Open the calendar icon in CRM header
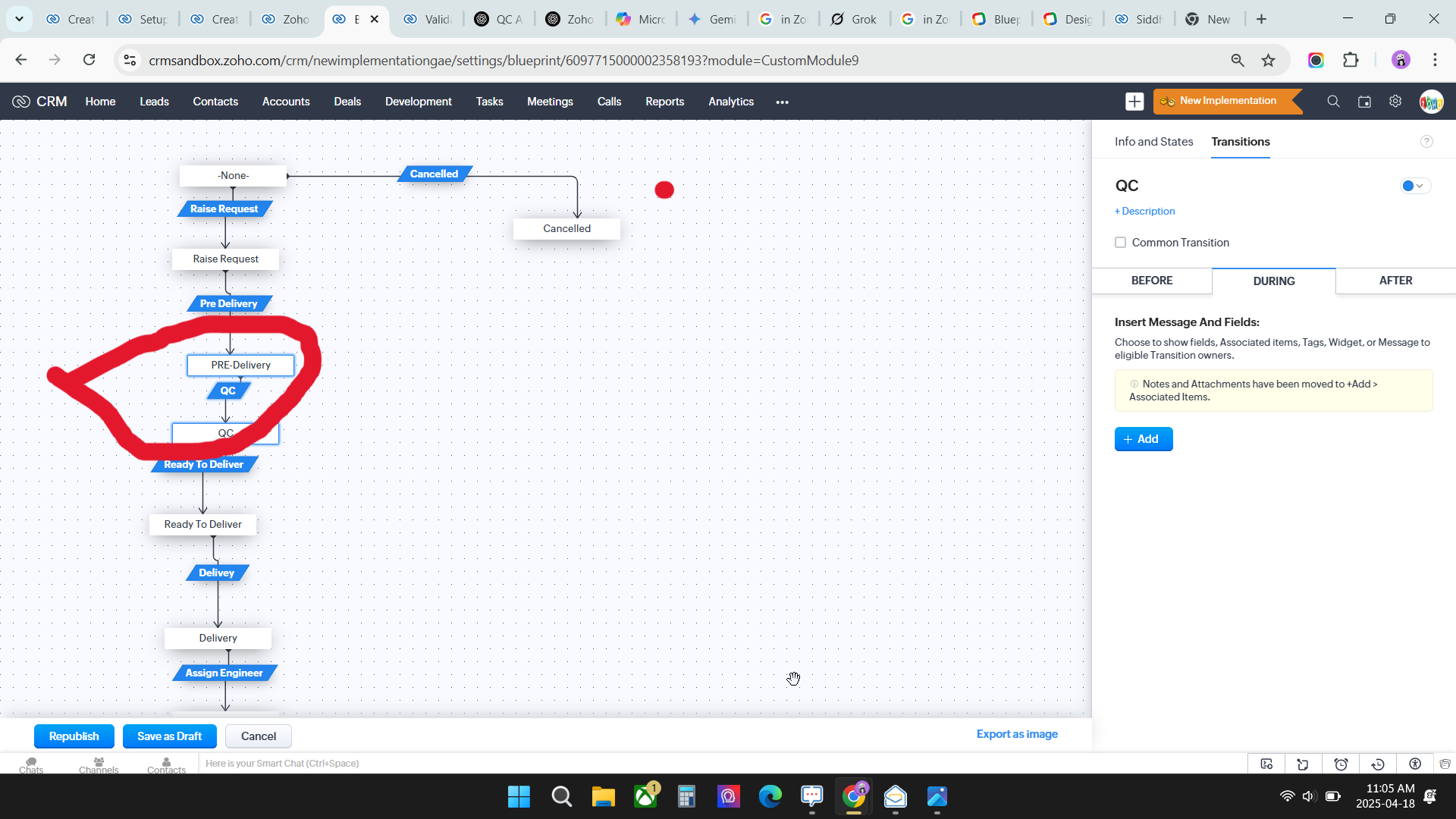 (x=1364, y=102)
